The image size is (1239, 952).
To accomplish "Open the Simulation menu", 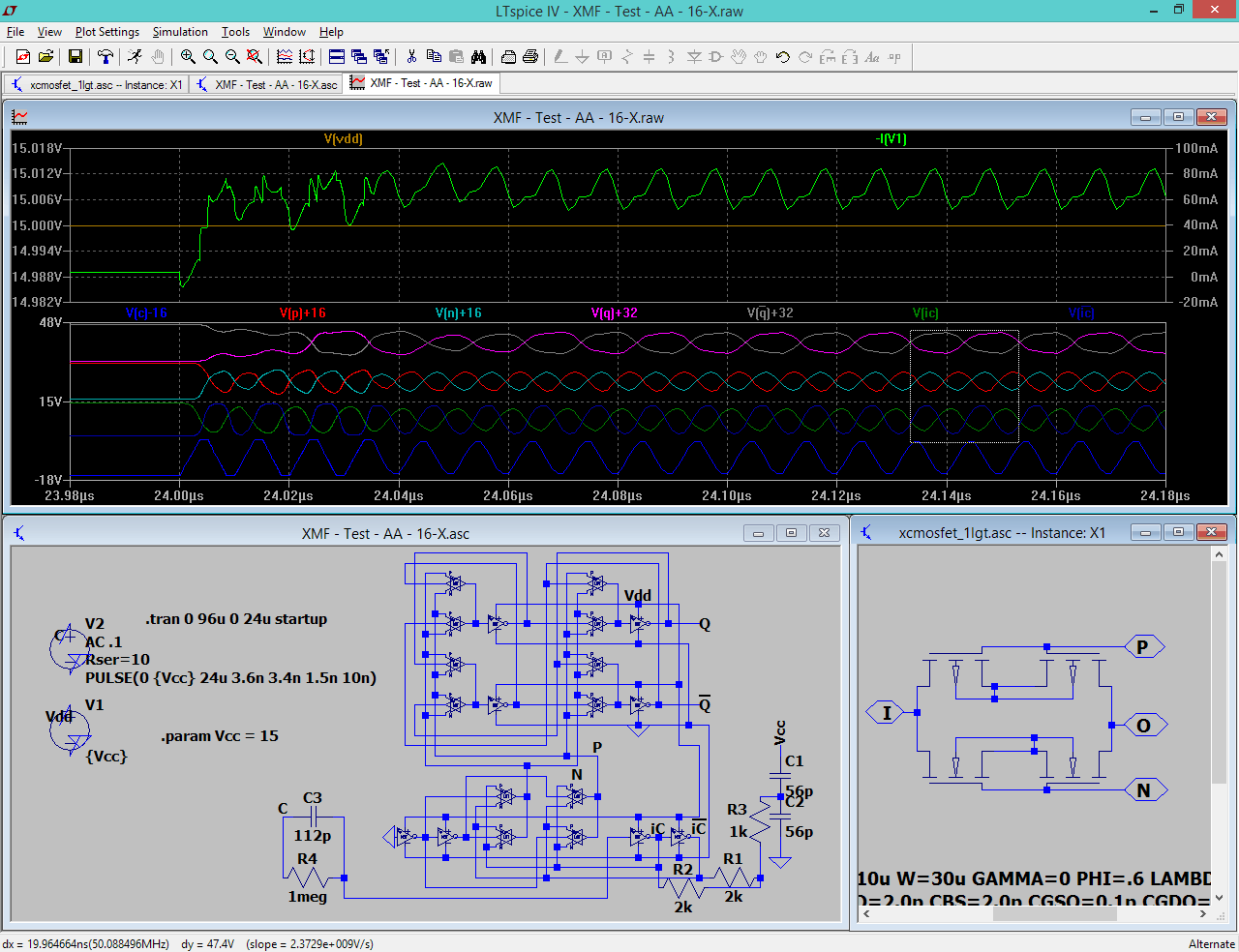I will [180, 32].
